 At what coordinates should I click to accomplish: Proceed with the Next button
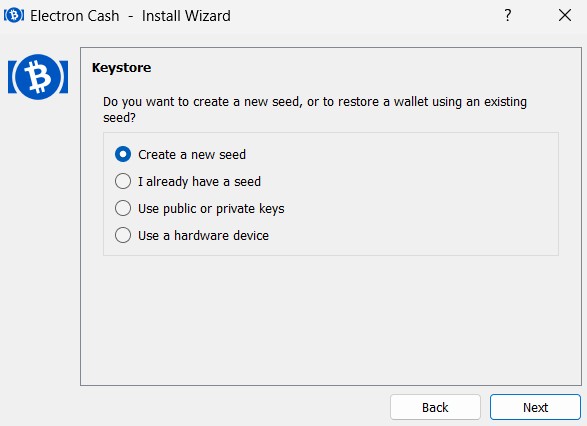[x=535, y=407]
